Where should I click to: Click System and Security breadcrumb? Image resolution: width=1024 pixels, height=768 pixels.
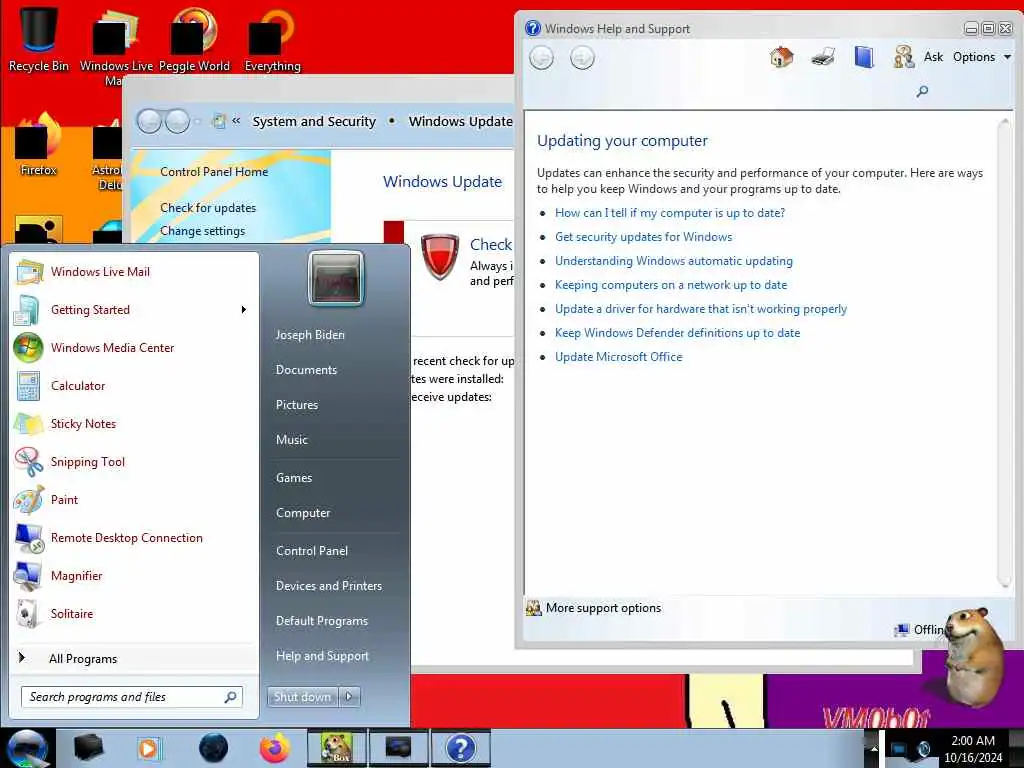coord(314,121)
